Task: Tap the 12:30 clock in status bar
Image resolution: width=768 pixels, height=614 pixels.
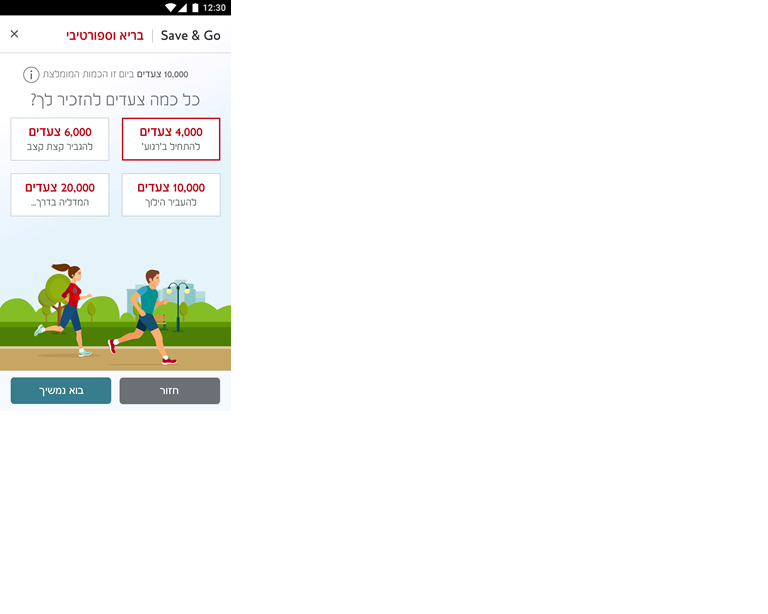Action: 214,8
